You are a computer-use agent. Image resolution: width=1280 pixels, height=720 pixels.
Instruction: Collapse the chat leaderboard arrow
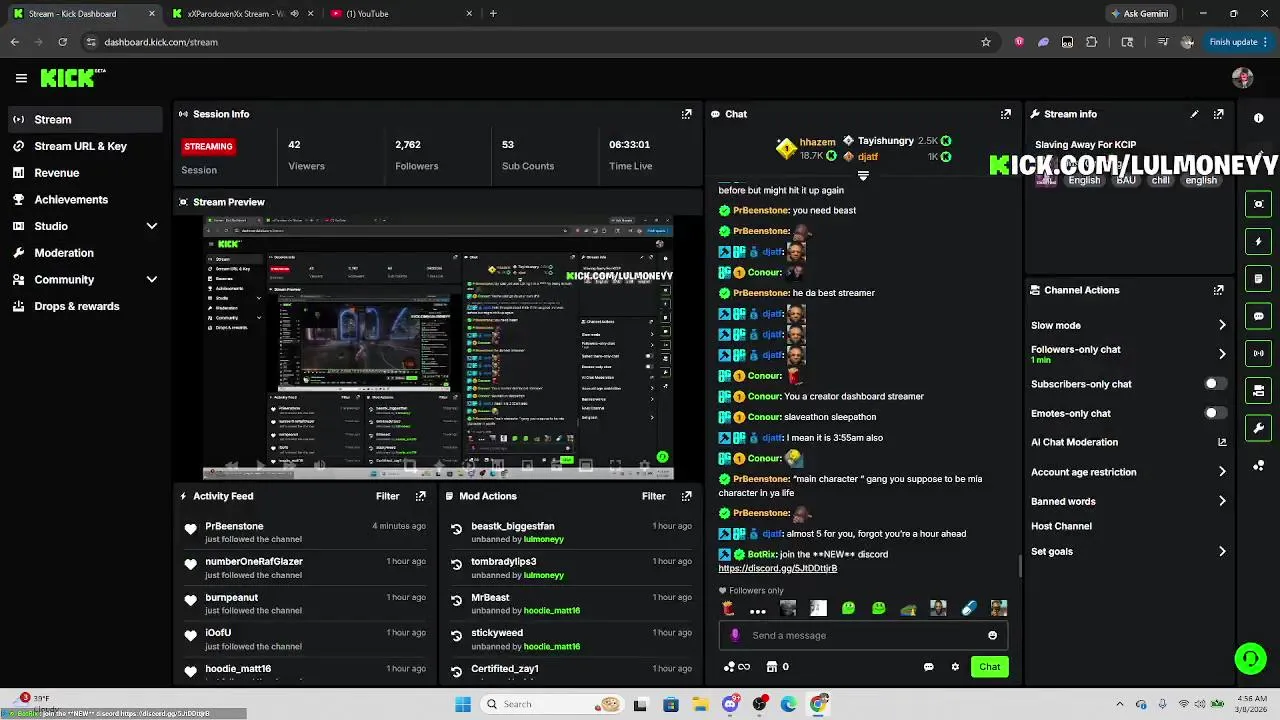[x=863, y=176]
